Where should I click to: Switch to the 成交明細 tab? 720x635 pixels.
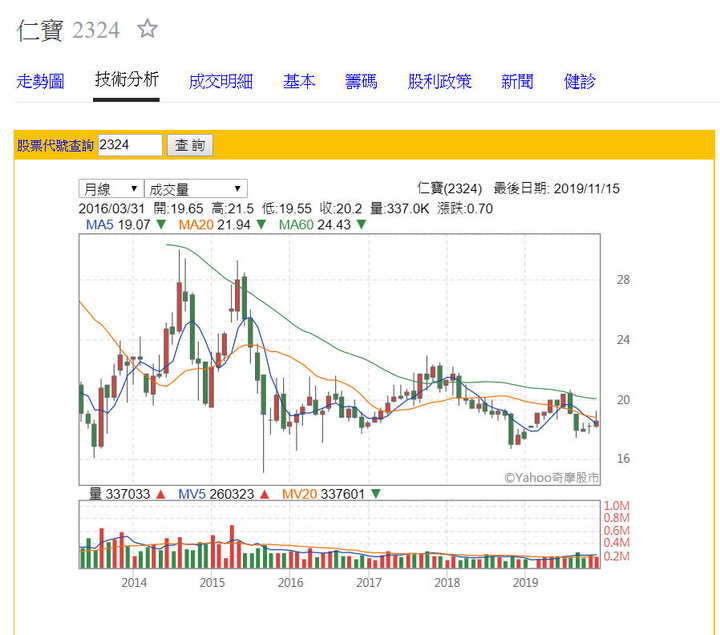point(220,81)
